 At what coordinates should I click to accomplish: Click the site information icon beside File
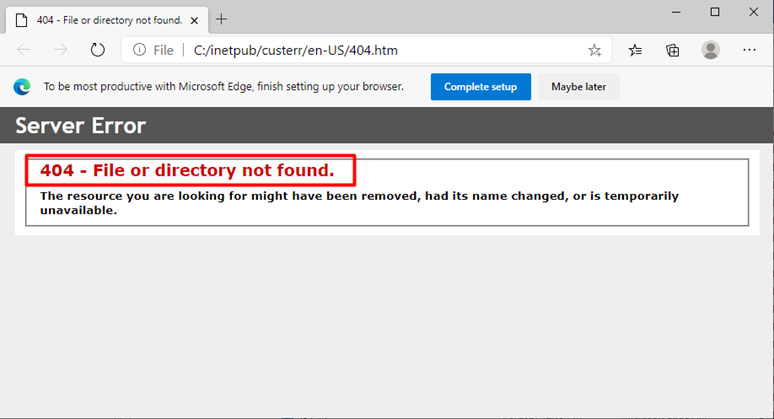[139, 50]
